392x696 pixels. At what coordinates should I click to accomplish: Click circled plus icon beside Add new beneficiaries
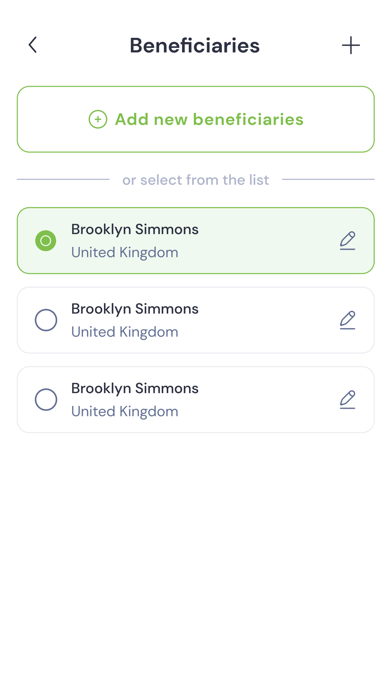tap(98, 119)
